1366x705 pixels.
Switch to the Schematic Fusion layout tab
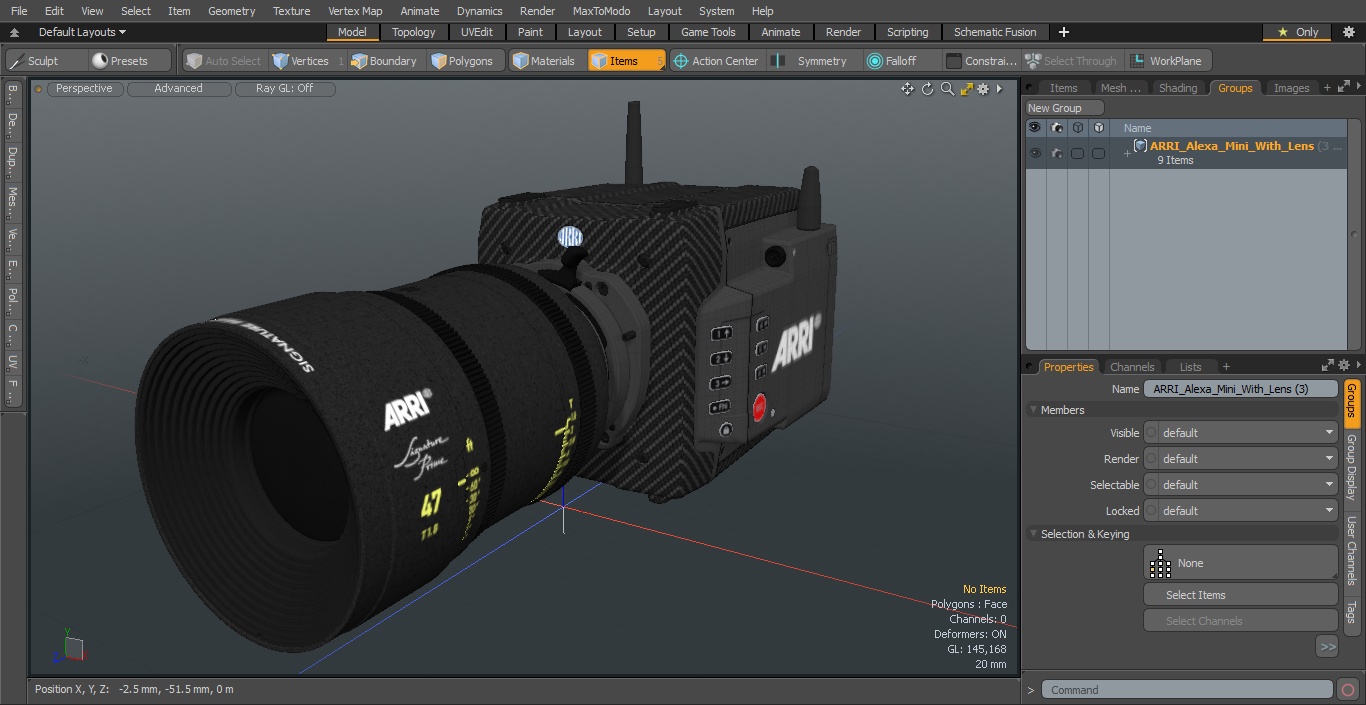pos(995,32)
